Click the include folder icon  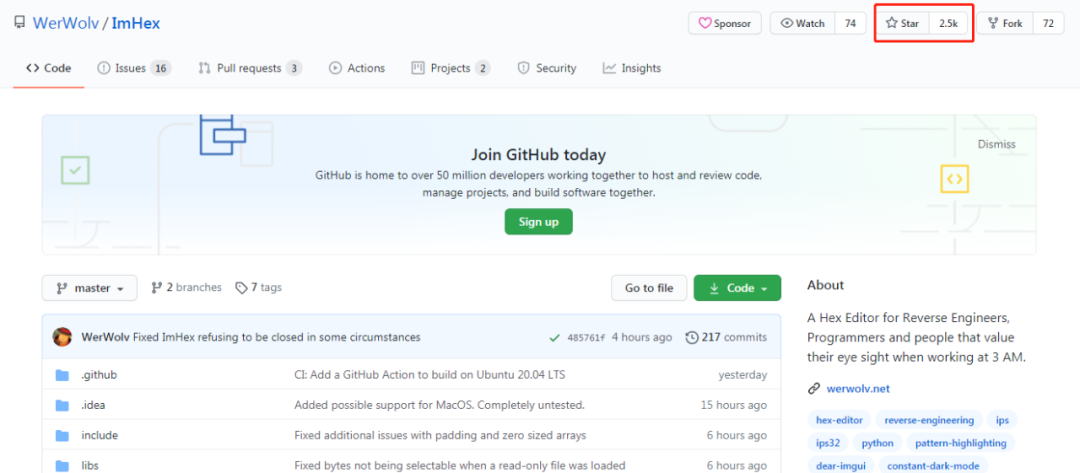pyautogui.click(x=62, y=435)
